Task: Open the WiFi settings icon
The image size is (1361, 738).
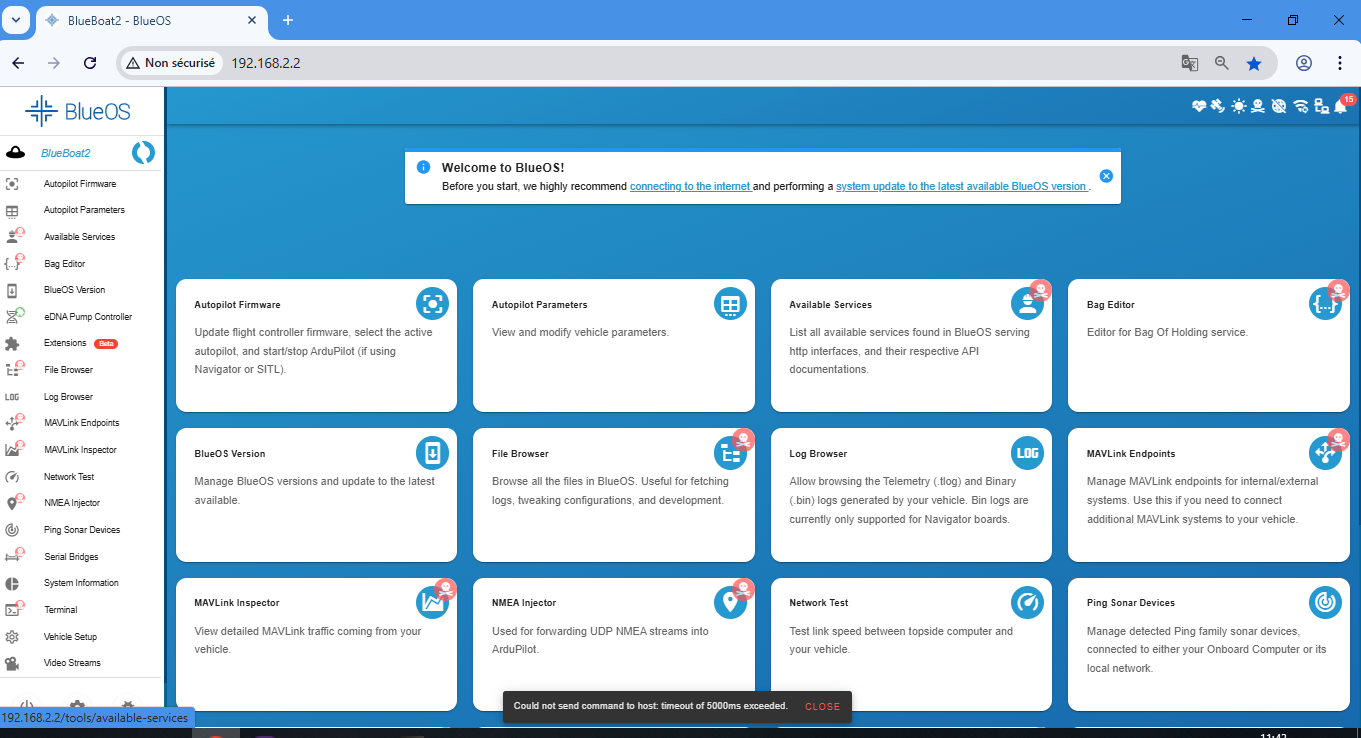Action: (1300, 106)
